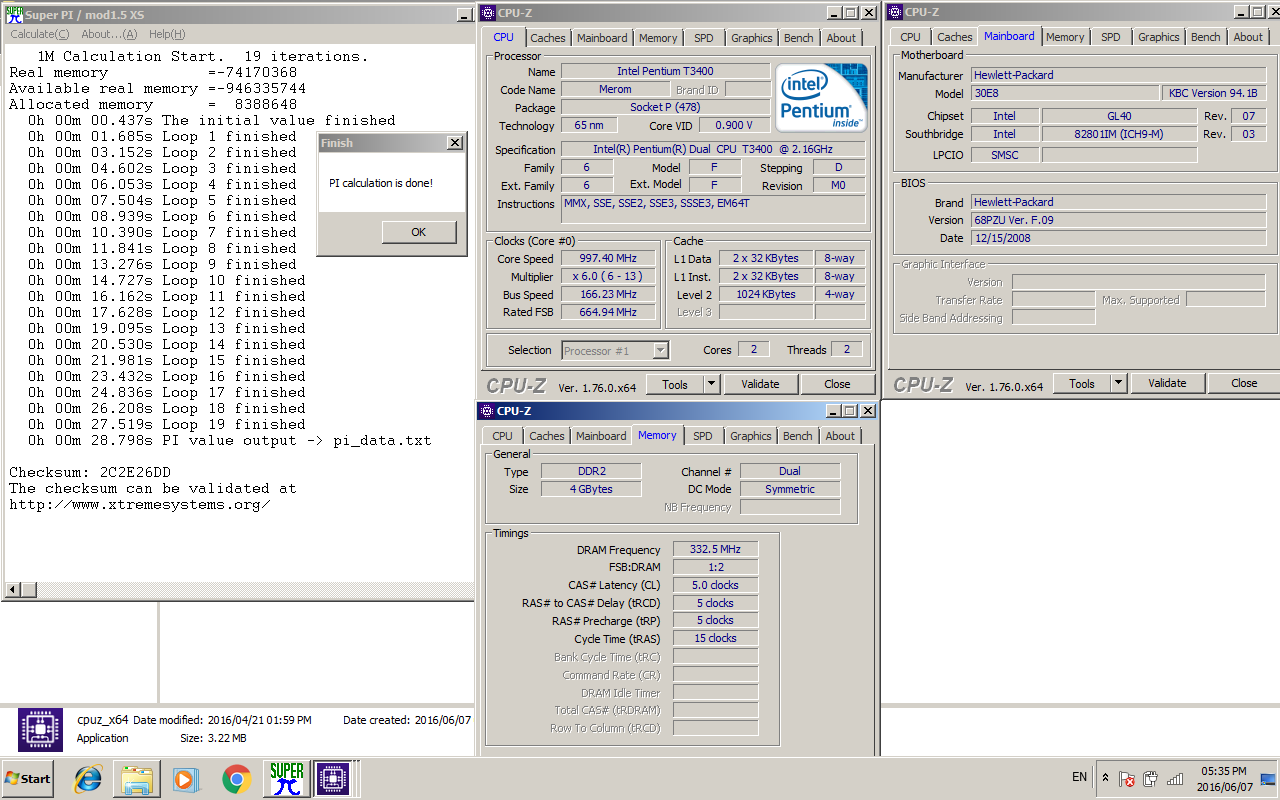Open the Memory tab in the Mainboard window

1065,37
